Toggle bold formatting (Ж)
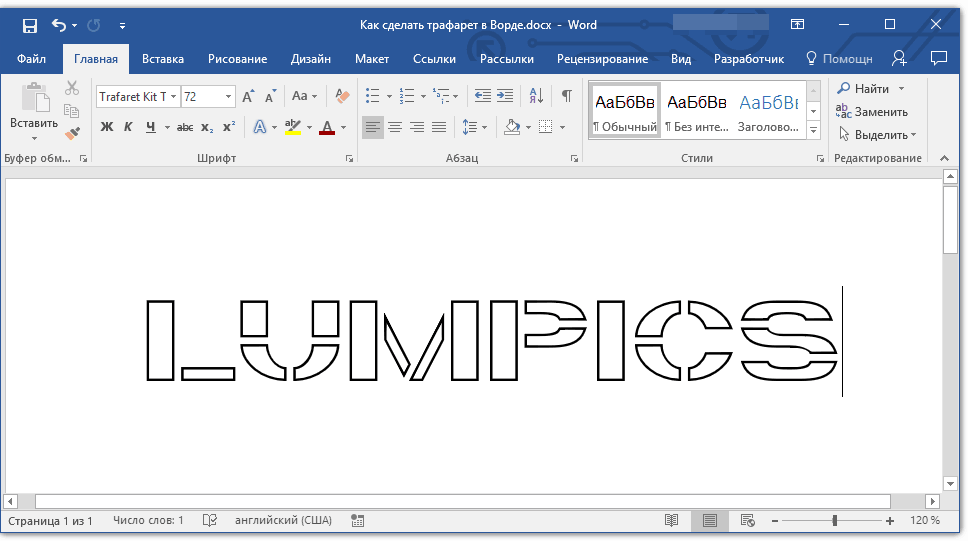 (107, 127)
